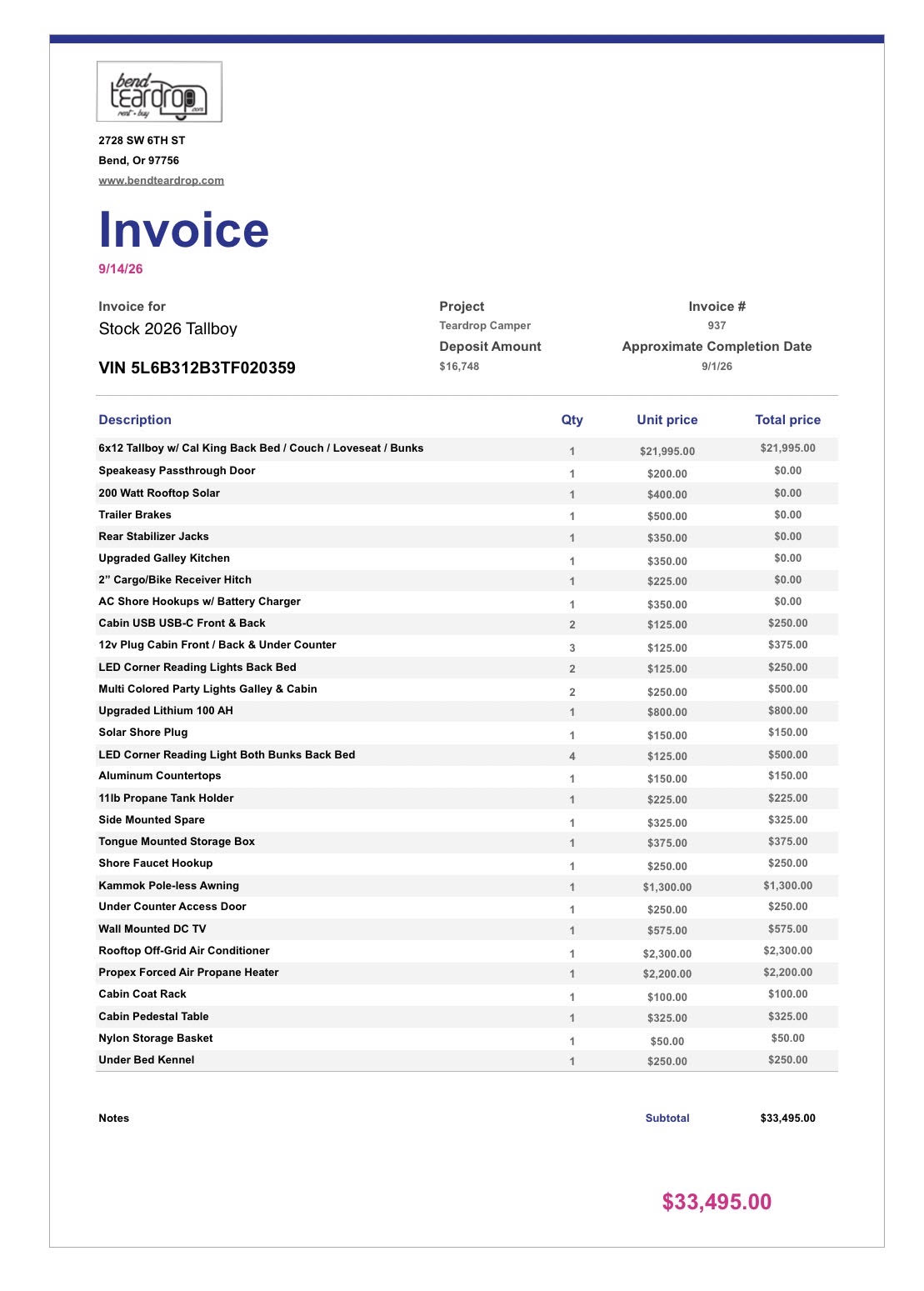Screen dimensions: 924x1291
Task: Click the Trailer Brakes unit price $500.00
Action: pos(667,516)
